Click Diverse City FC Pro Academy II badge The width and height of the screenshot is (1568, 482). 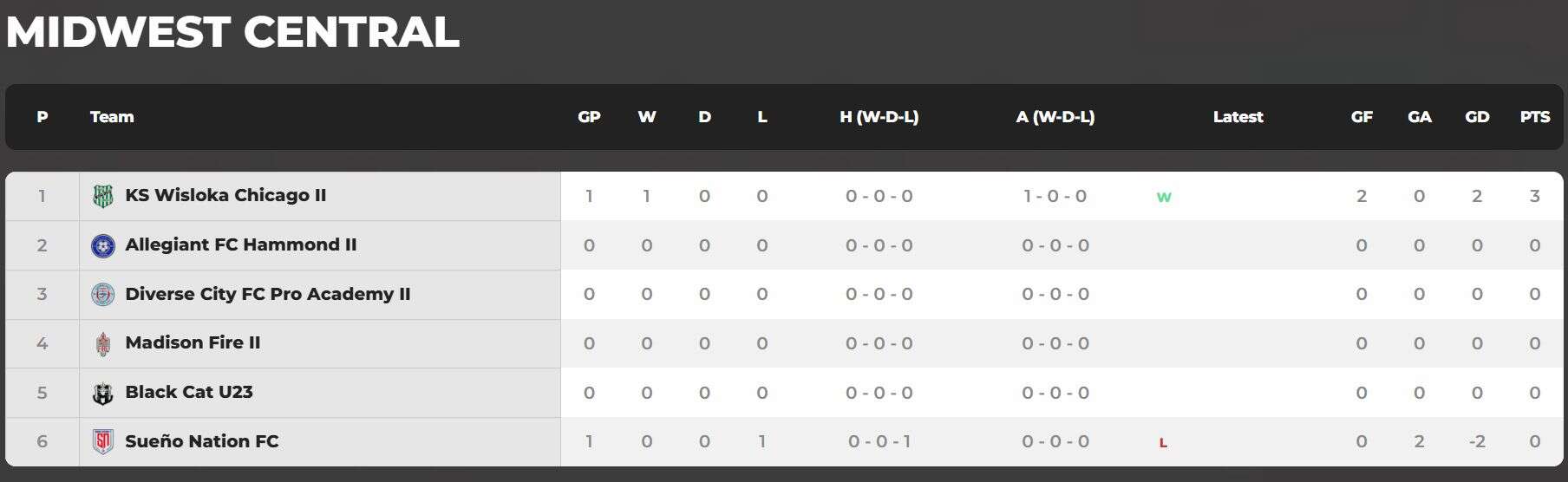[102, 295]
